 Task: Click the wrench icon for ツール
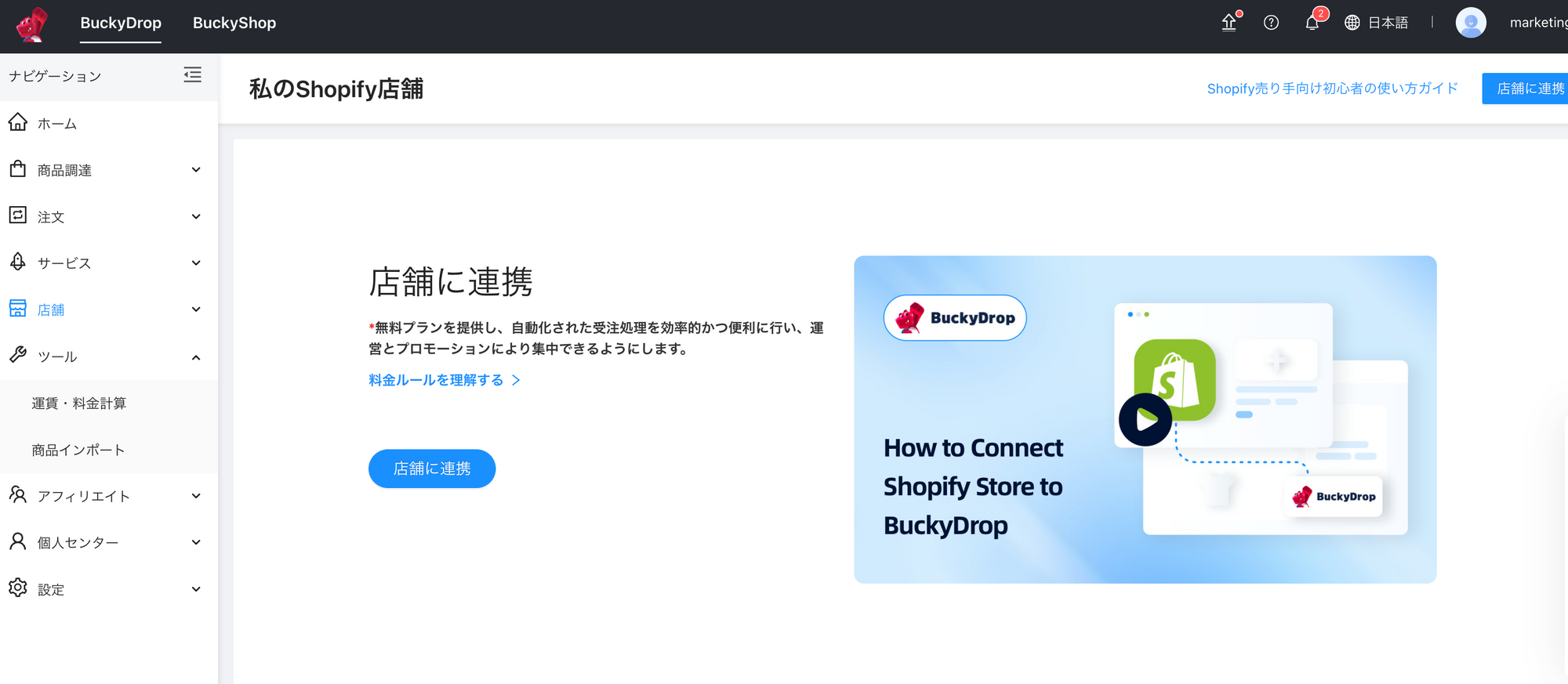point(18,355)
